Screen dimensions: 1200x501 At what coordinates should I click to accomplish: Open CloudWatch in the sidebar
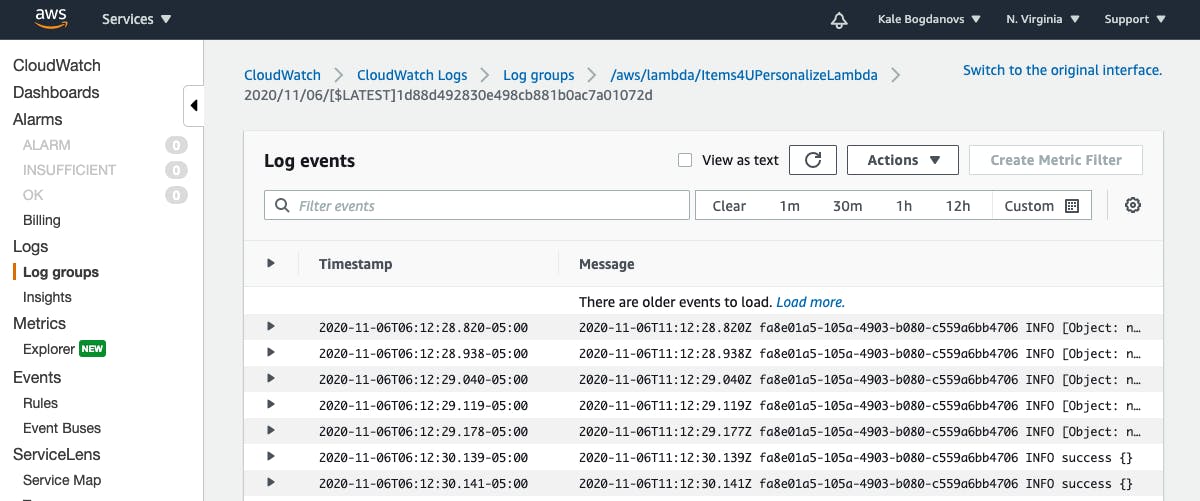pyautogui.click(x=57, y=66)
